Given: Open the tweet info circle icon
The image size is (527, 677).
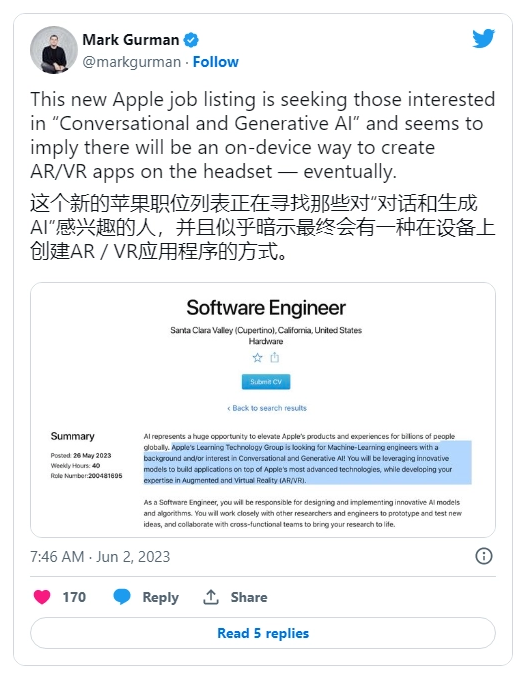Looking at the screenshot, I should click(x=483, y=556).
